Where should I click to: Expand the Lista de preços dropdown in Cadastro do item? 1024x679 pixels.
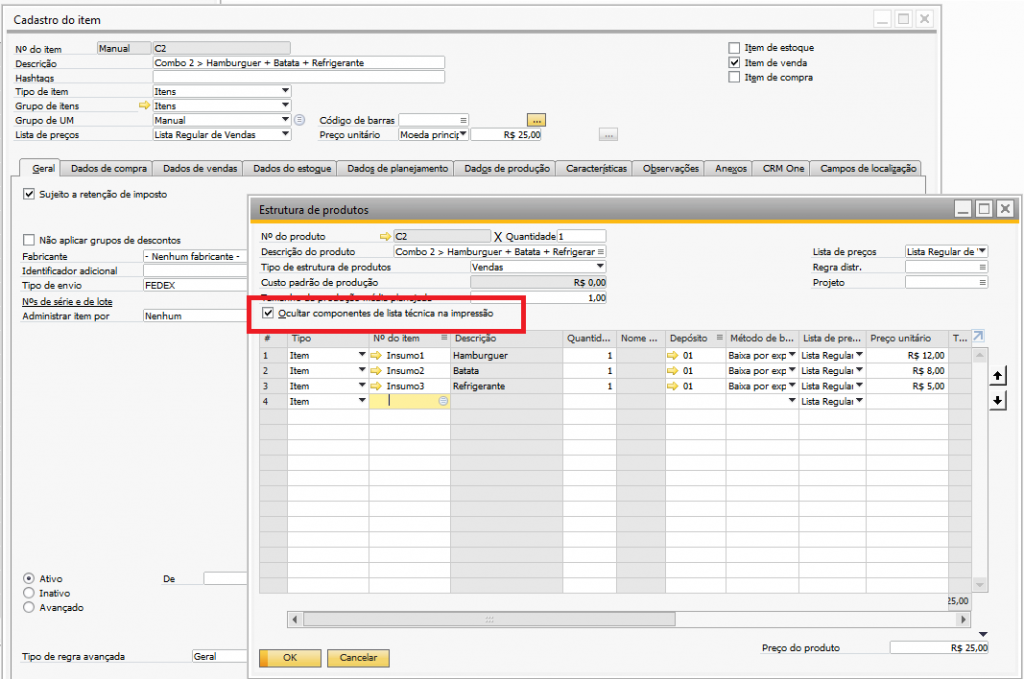coord(285,134)
